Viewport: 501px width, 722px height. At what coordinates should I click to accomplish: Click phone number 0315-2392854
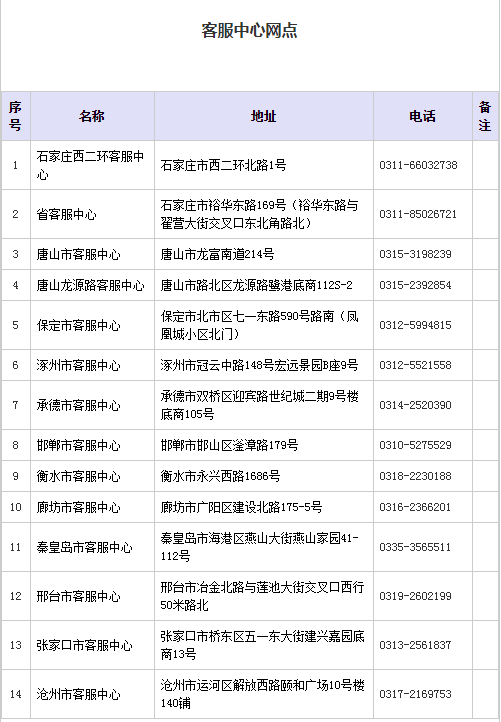[x=415, y=285]
